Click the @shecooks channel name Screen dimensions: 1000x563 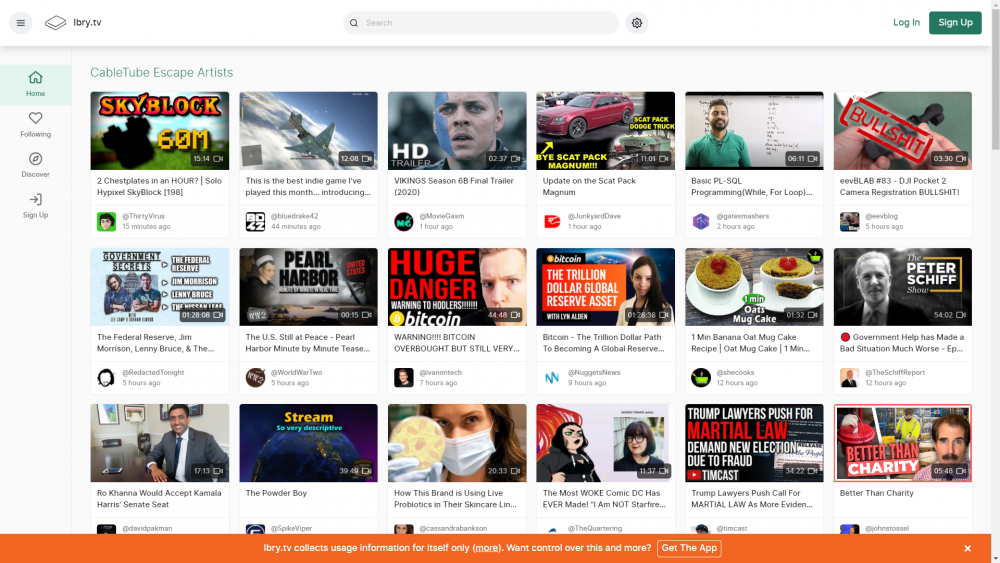click(x=735, y=372)
